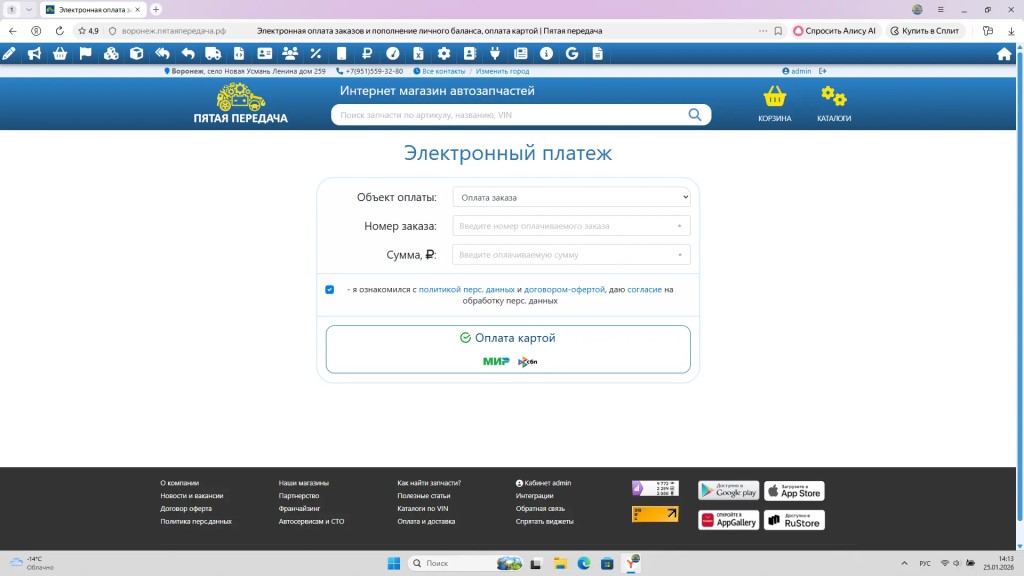Open the Объект оплаты dropdown

(x=571, y=197)
